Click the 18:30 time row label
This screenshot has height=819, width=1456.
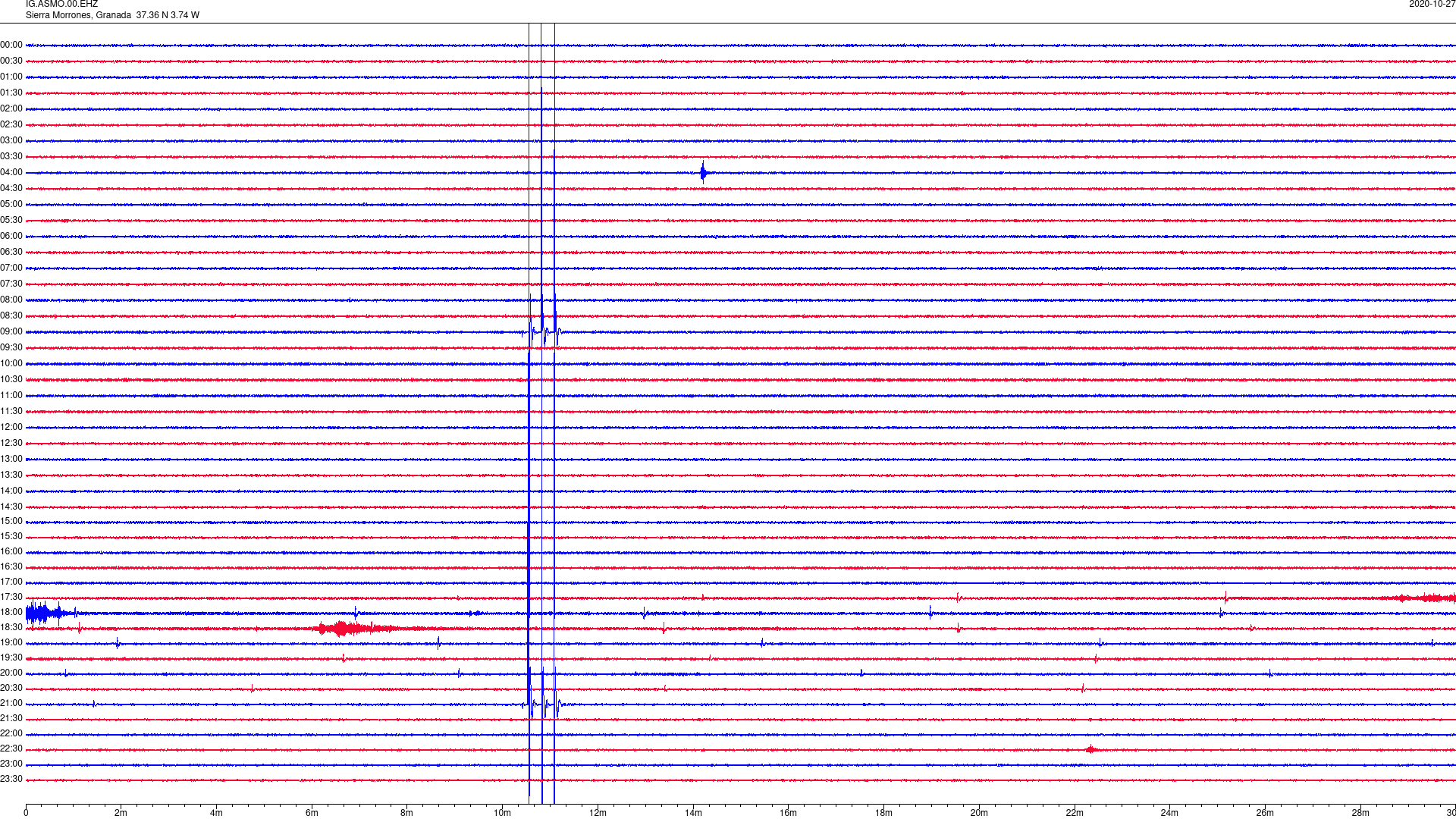pos(11,628)
